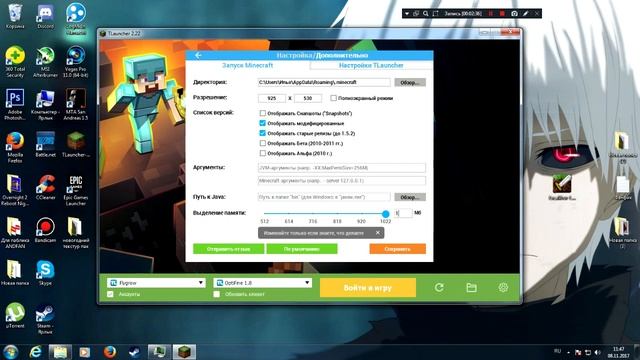Screen dimensions: 640x360
Task: Set memory slider to the 512 mark
Action: coord(265,213)
